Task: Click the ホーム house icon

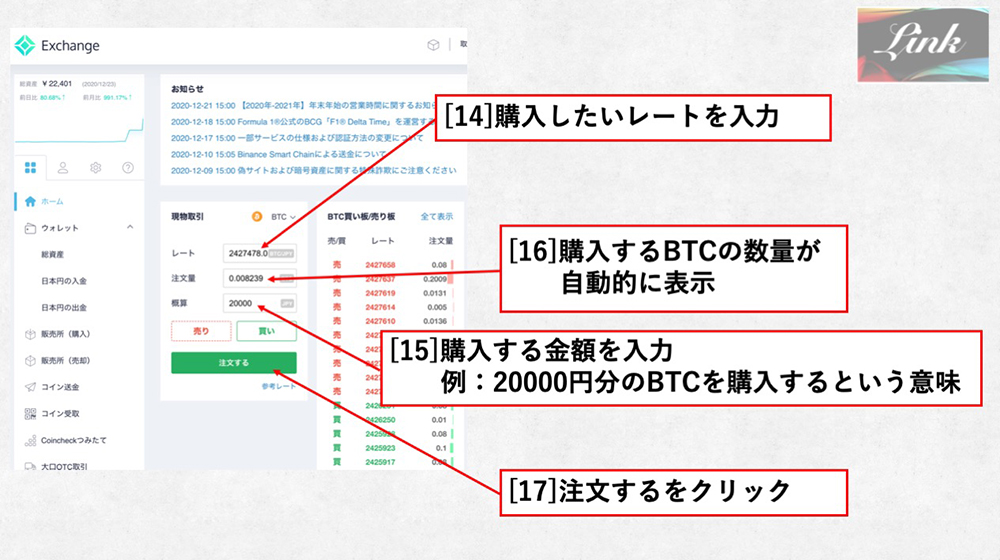Action: [x=30, y=202]
